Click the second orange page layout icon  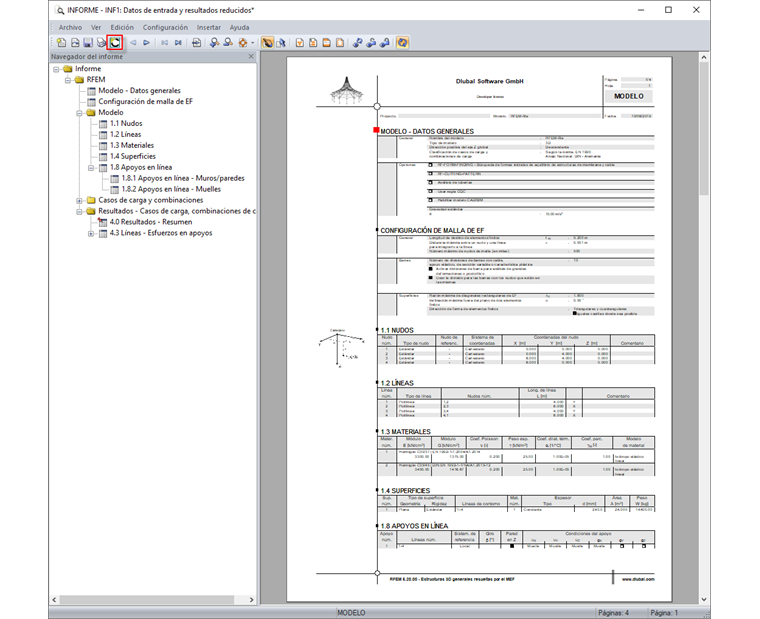pyautogui.click(x=313, y=43)
